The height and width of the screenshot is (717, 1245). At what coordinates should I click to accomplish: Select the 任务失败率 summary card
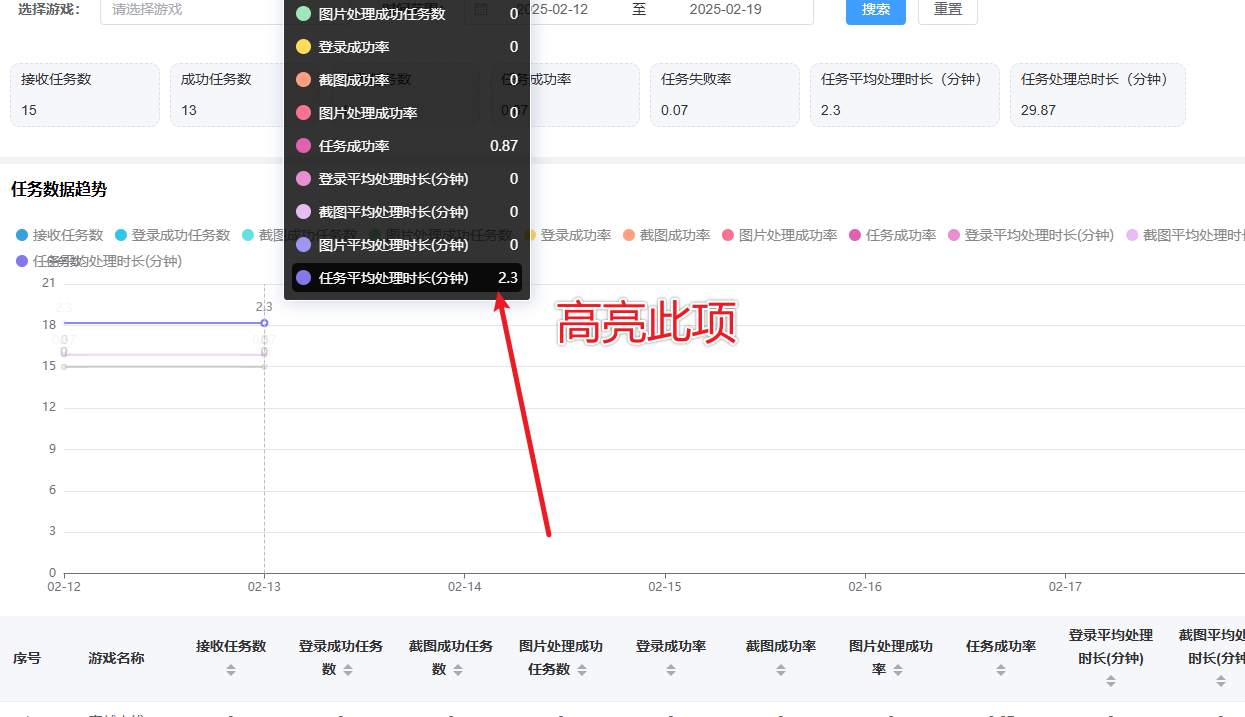pyautogui.click(x=725, y=95)
